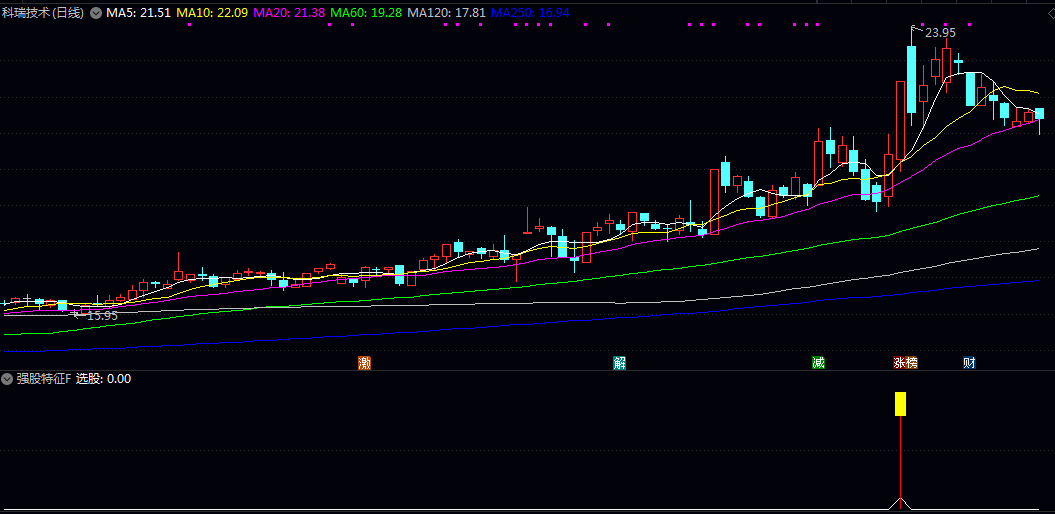Click the orange 激 event marker
1055x514 pixels.
364,363
